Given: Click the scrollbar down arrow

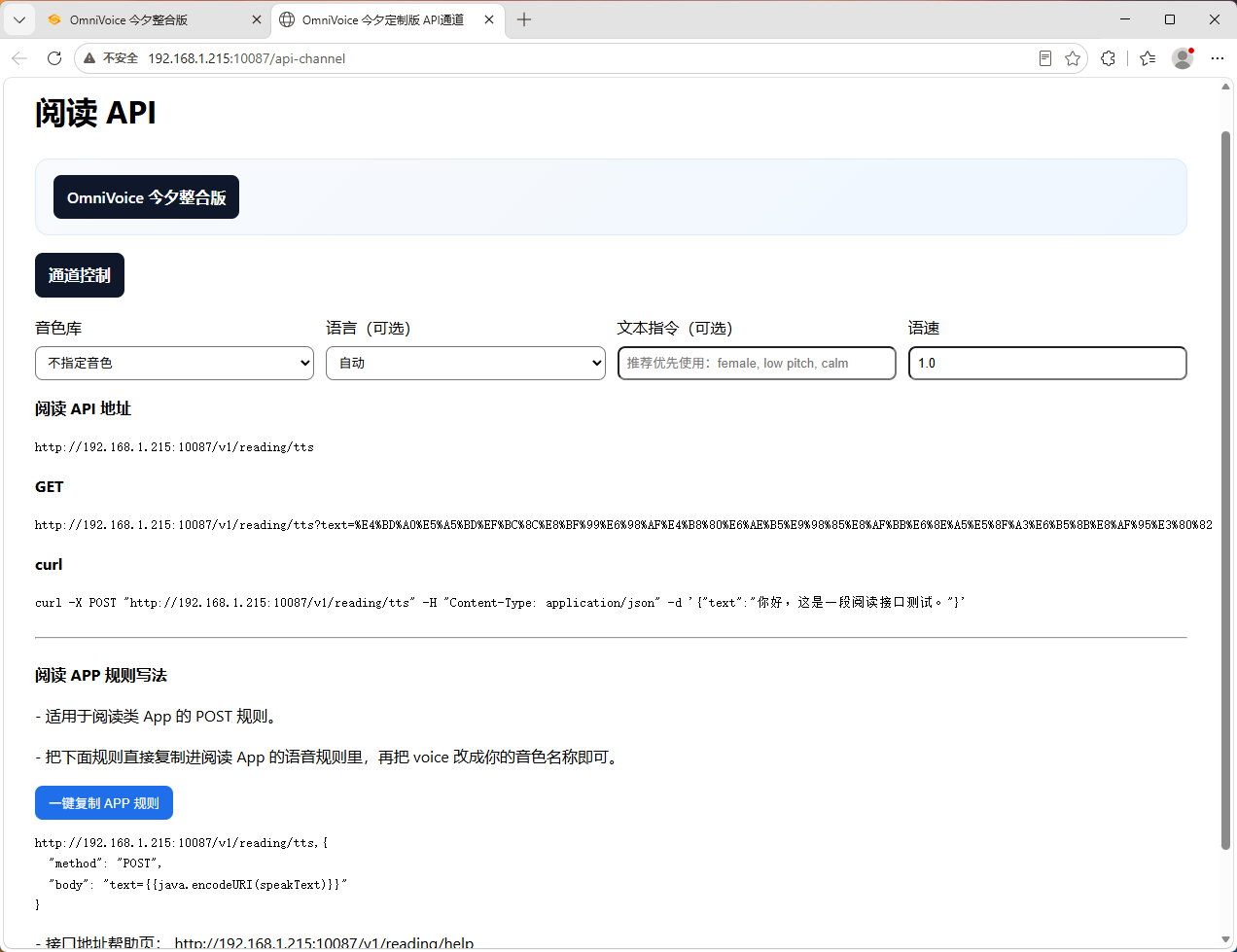Looking at the screenshot, I should point(1225,940).
